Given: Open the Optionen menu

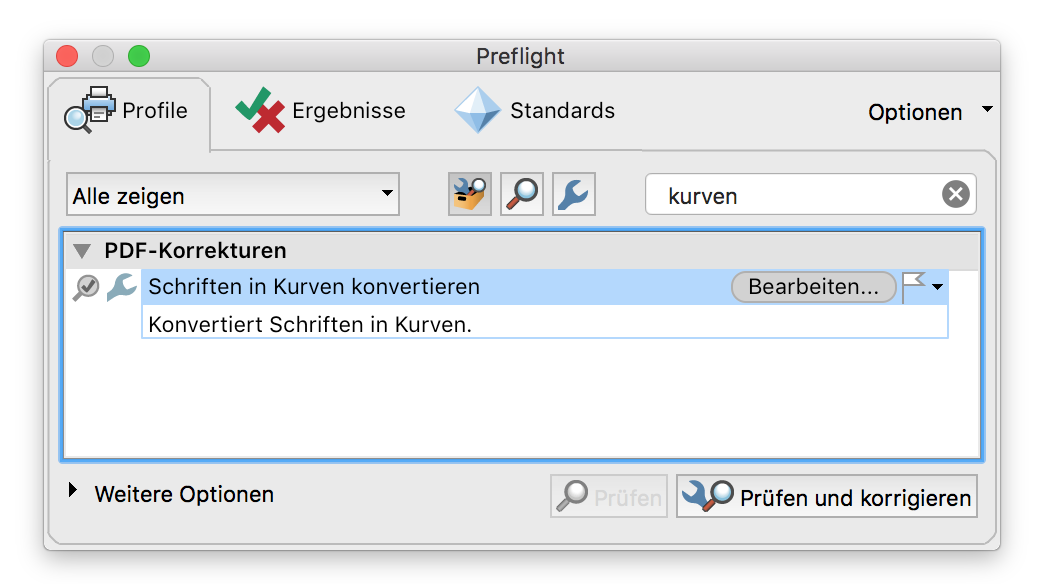Looking at the screenshot, I should [x=929, y=112].
